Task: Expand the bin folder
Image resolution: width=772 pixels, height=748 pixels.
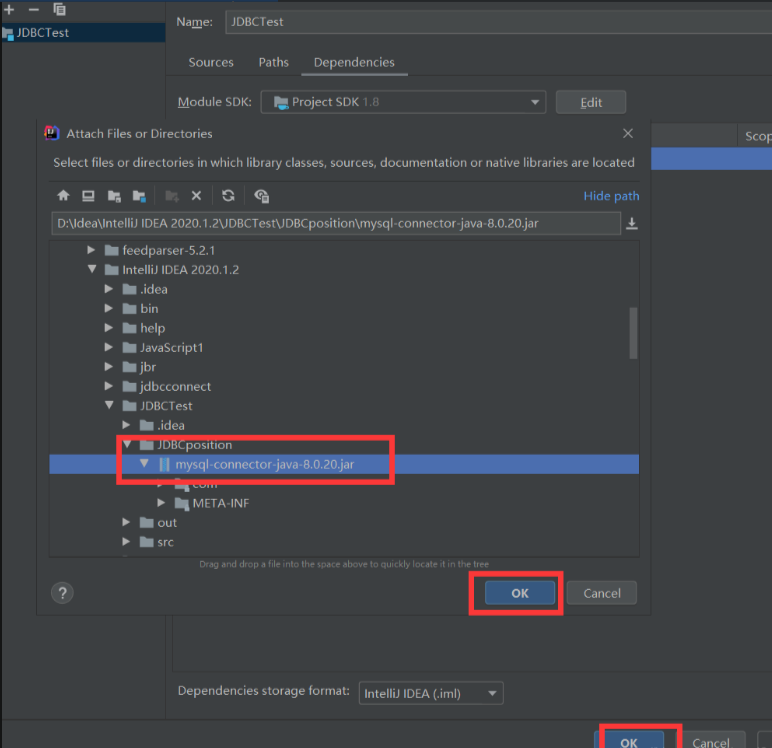Action: click(109, 308)
